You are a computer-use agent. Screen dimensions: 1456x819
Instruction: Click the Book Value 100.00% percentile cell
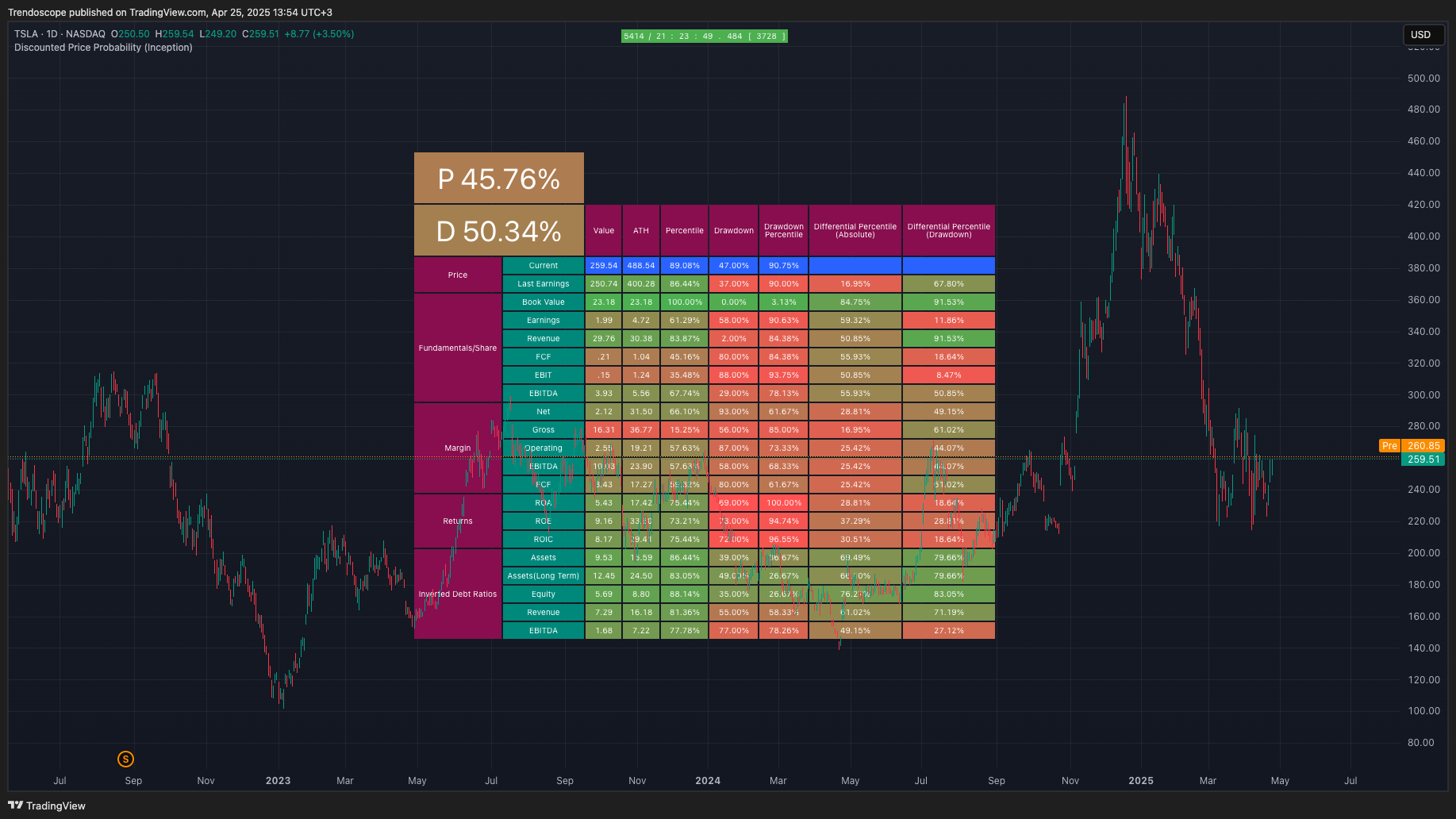coord(685,302)
